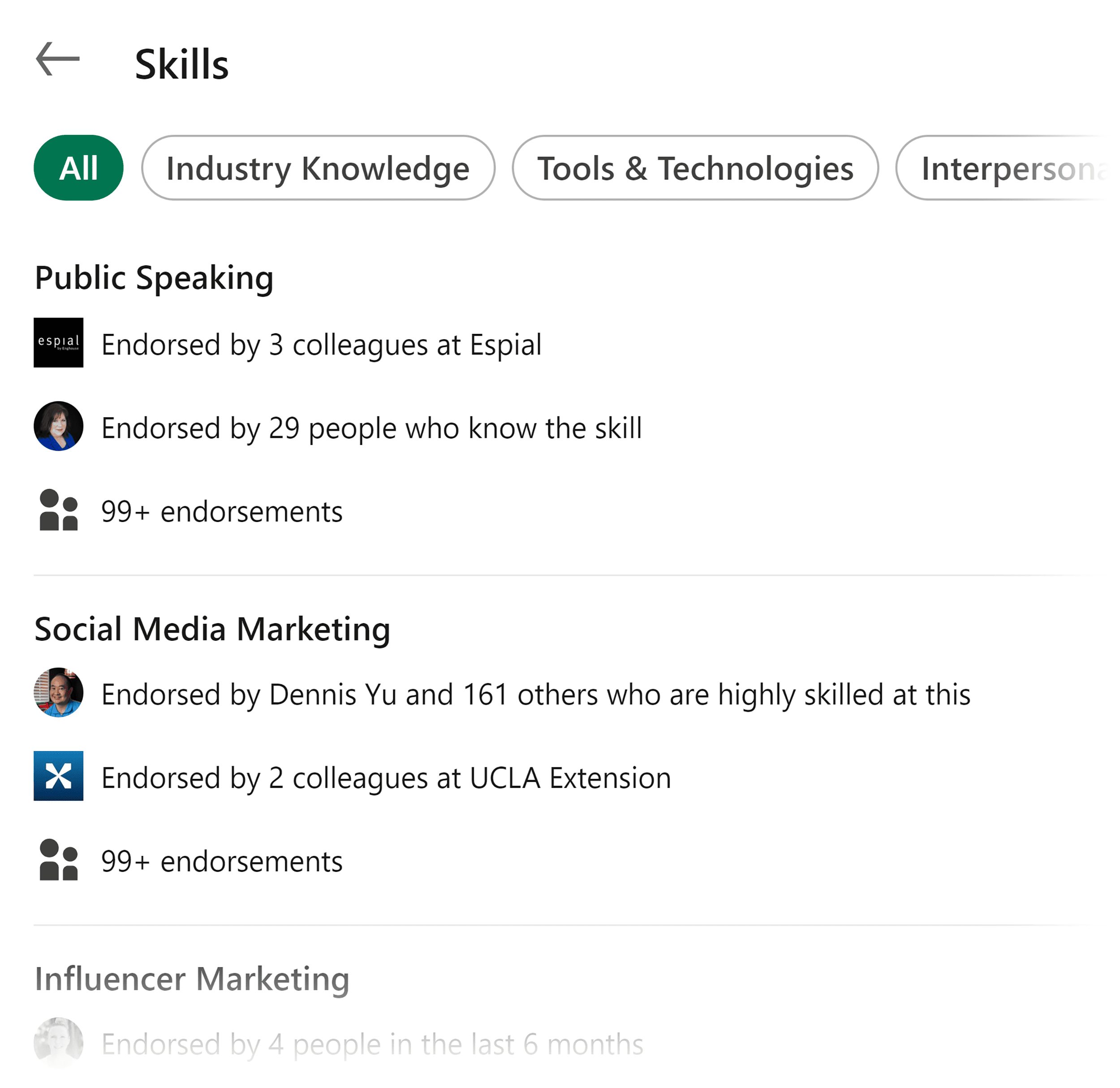This screenshot has width=1120, height=1088.
Task: Click Dennis Yu and 161 others endorsement text
Action: [536, 694]
